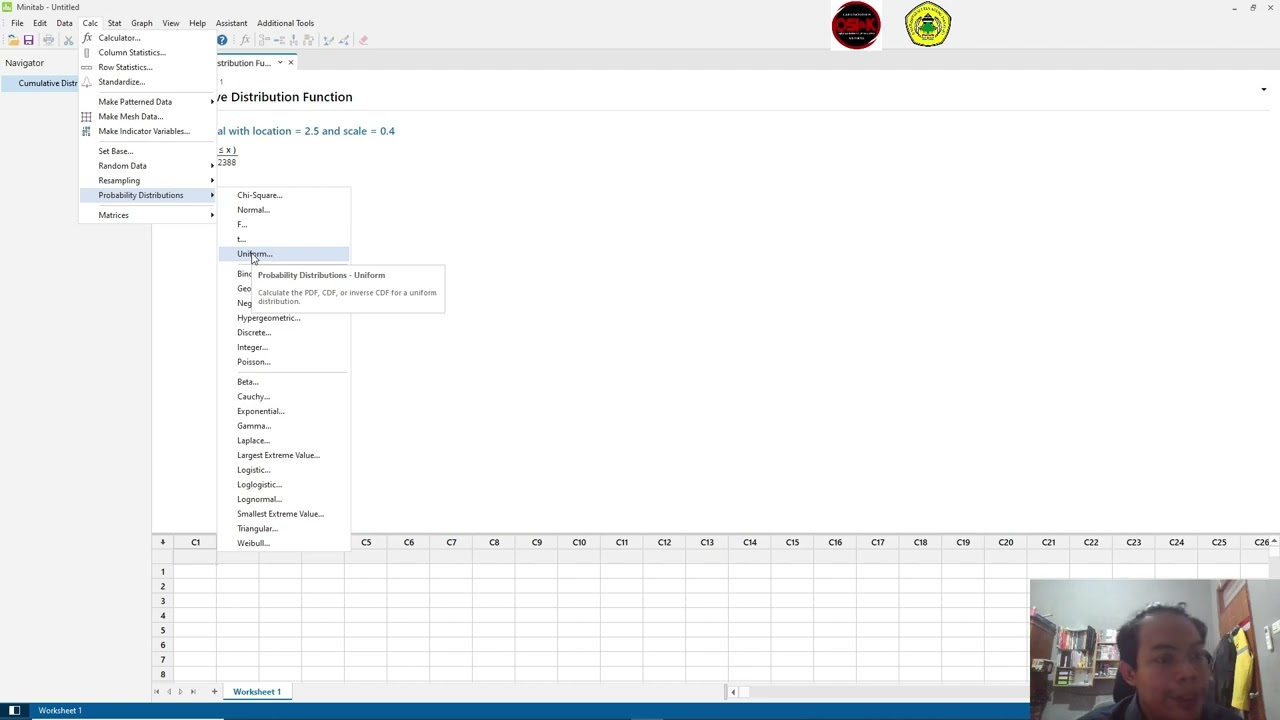Expand the Resampling submenu
Screen dimensions: 1280x720
148,180
